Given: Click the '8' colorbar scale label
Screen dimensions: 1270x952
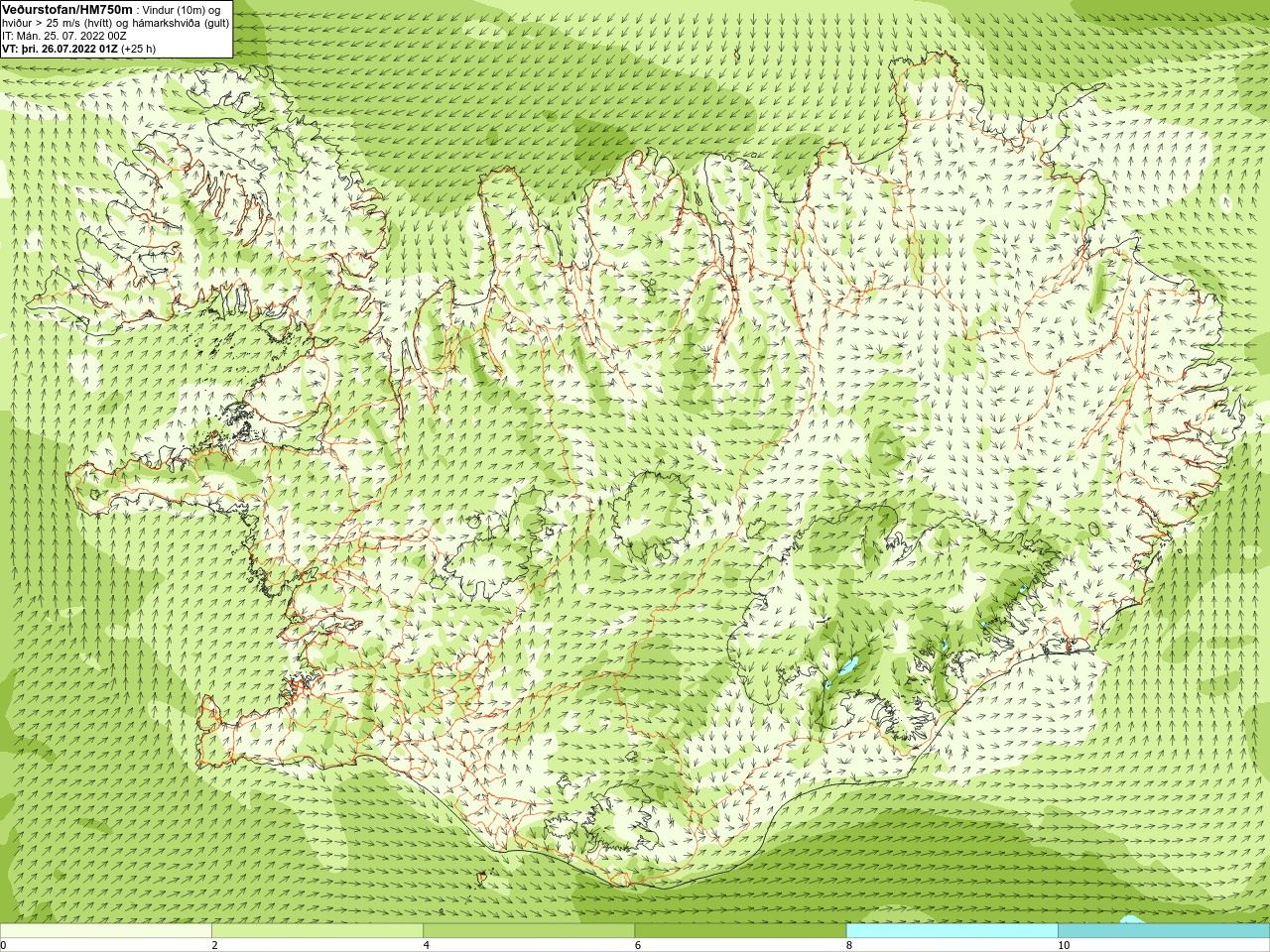Looking at the screenshot, I should (849, 945).
